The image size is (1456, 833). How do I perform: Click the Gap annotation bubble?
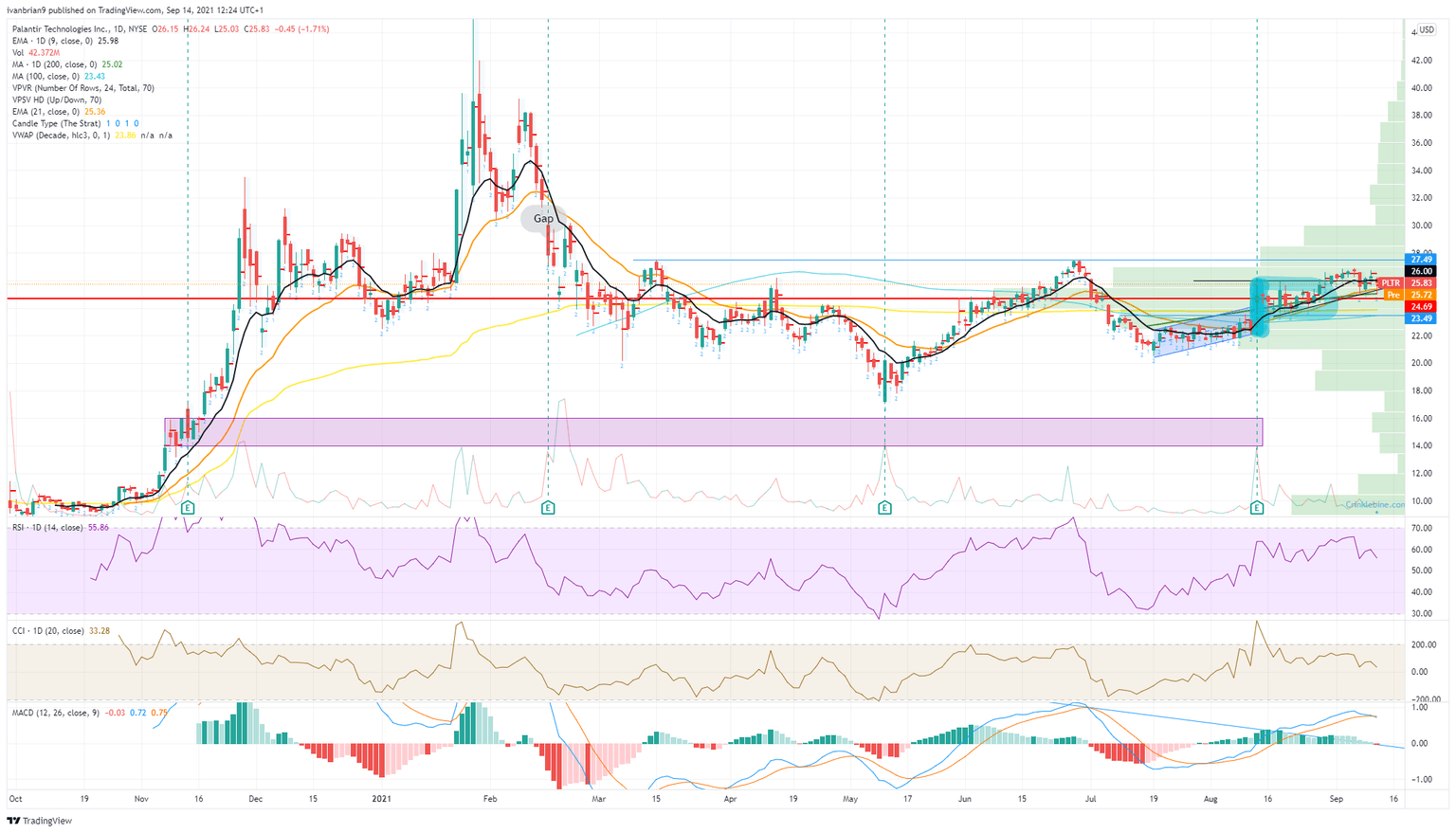(543, 219)
